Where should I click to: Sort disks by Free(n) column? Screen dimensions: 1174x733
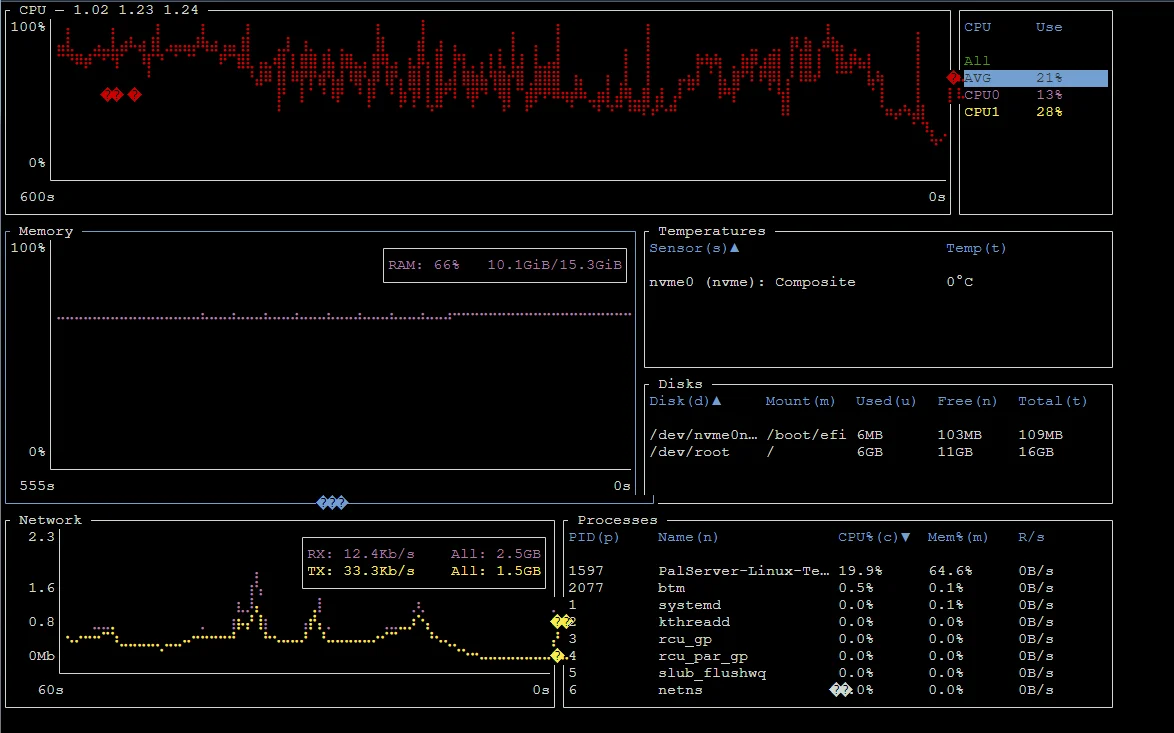[967, 401]
